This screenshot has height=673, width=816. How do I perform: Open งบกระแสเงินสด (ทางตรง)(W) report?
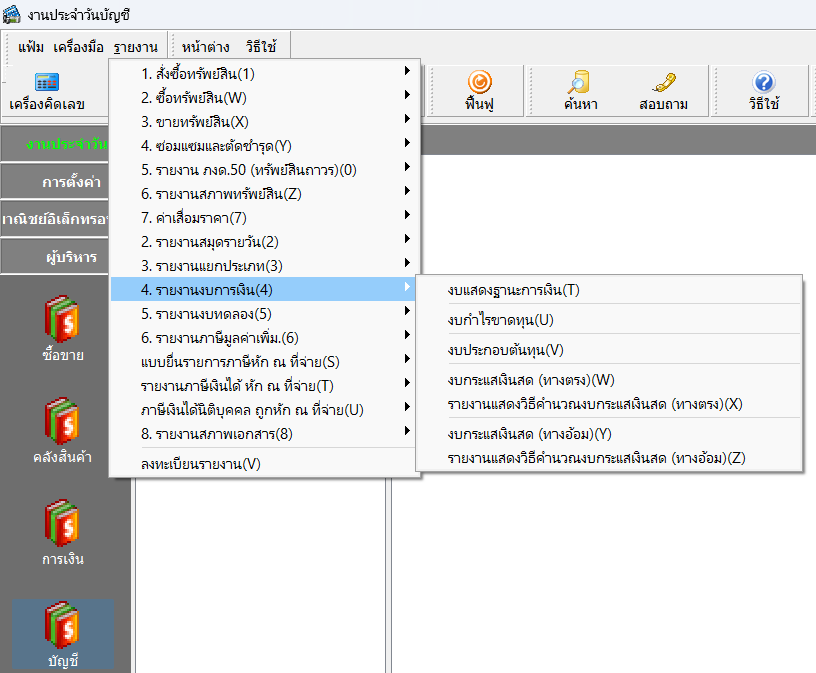[x=609, y=379]
